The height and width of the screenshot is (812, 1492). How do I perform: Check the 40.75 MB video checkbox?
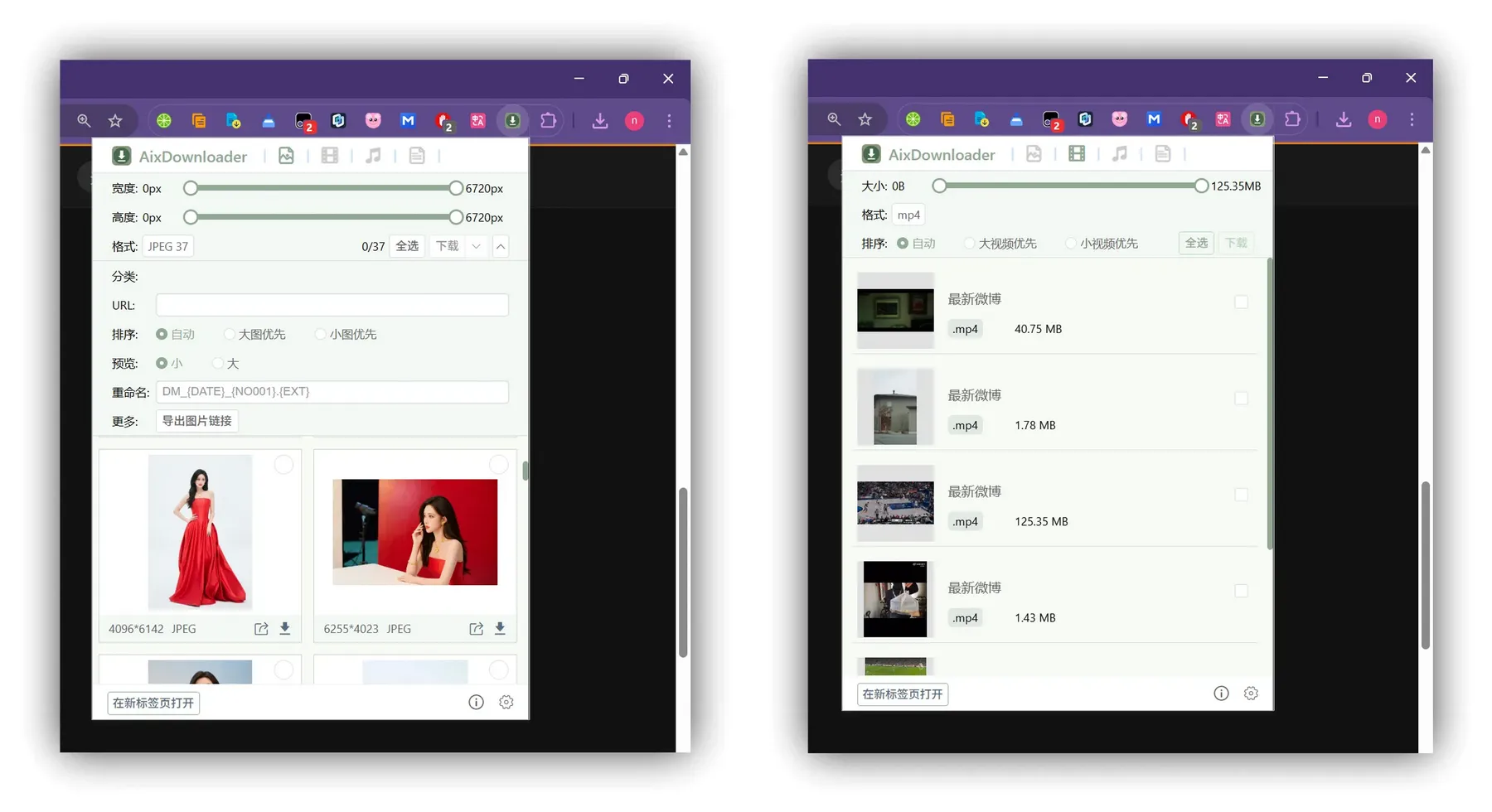point(1241,302)
